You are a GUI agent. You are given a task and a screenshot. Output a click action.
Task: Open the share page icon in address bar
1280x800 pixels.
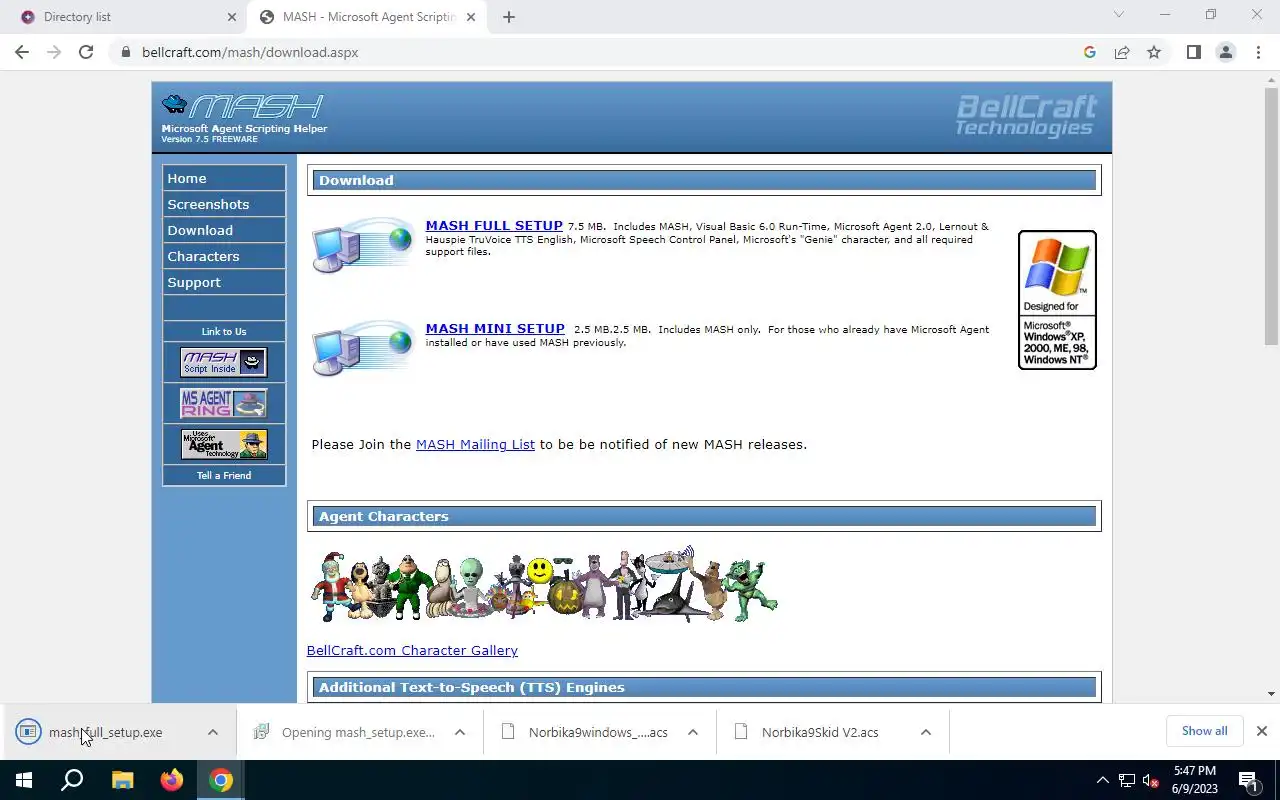click(x=1122, y=52)
